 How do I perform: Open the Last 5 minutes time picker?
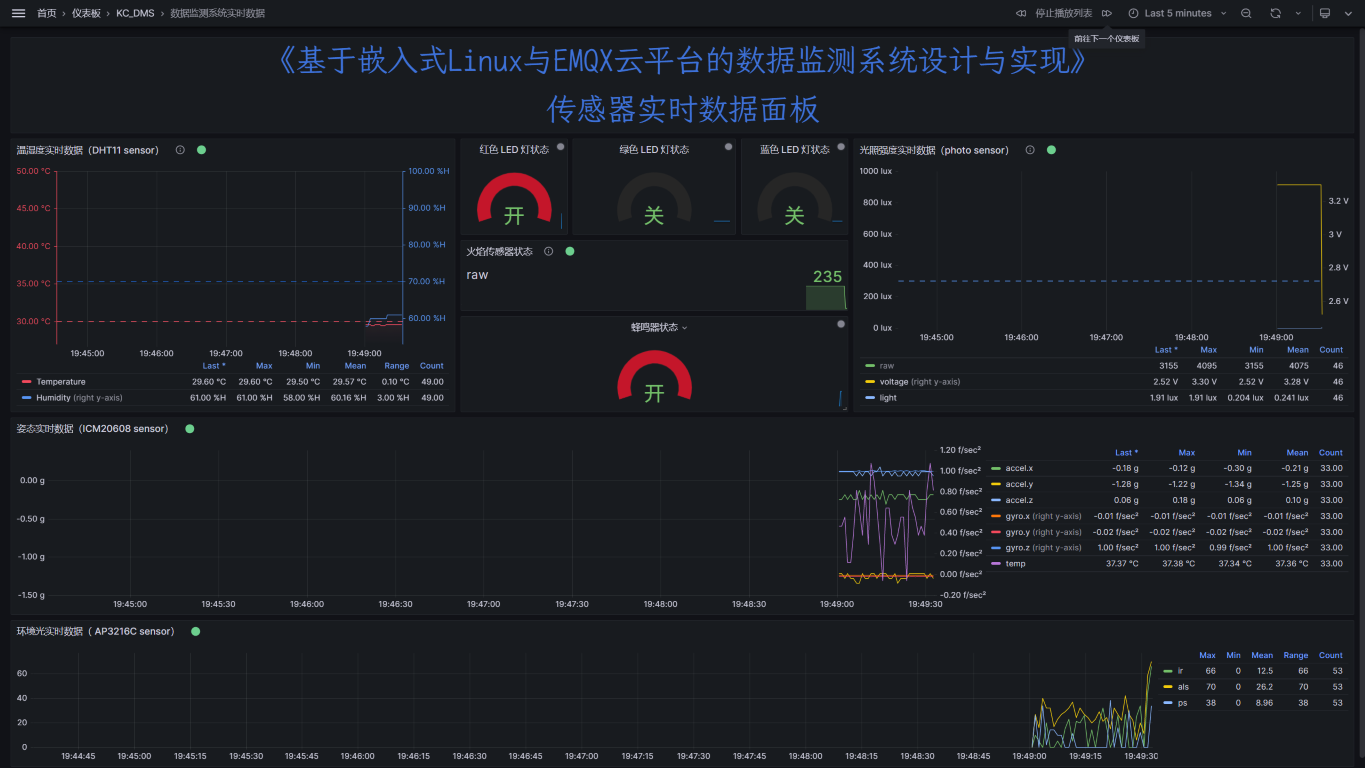click(1177, 13)
